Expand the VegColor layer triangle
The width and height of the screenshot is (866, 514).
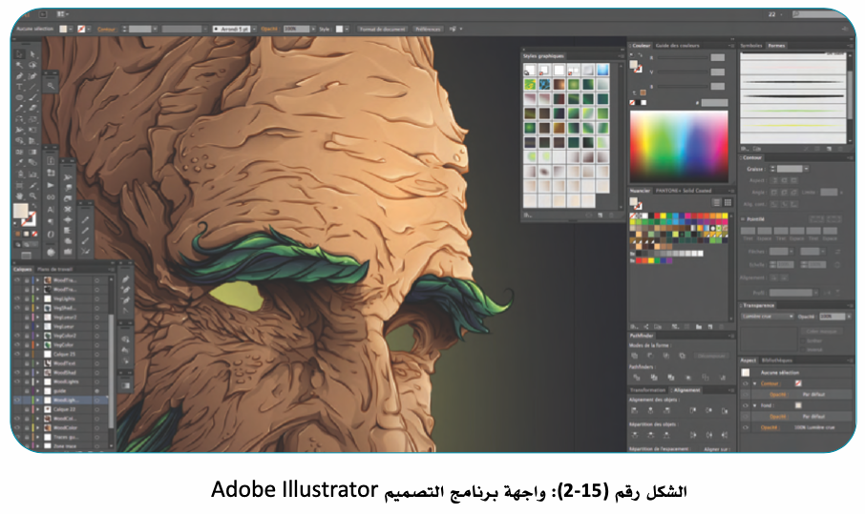(x=38, y=345)
